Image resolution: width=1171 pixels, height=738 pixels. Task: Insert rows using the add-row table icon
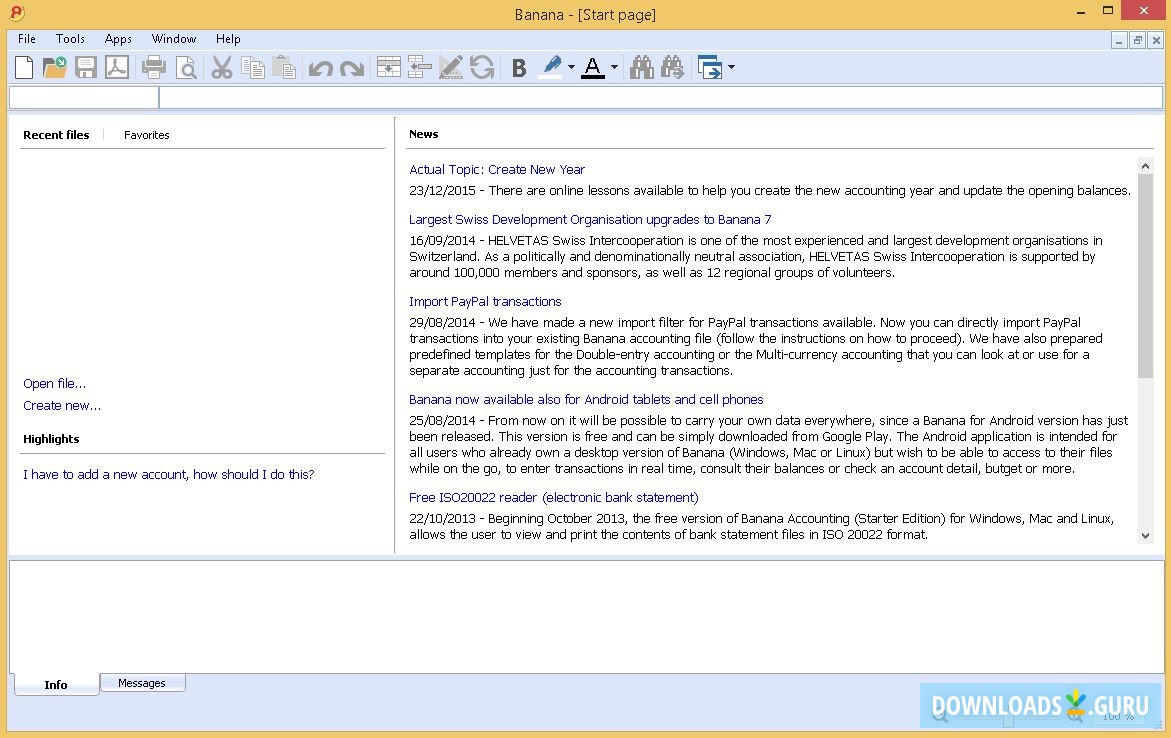[388, 67]
